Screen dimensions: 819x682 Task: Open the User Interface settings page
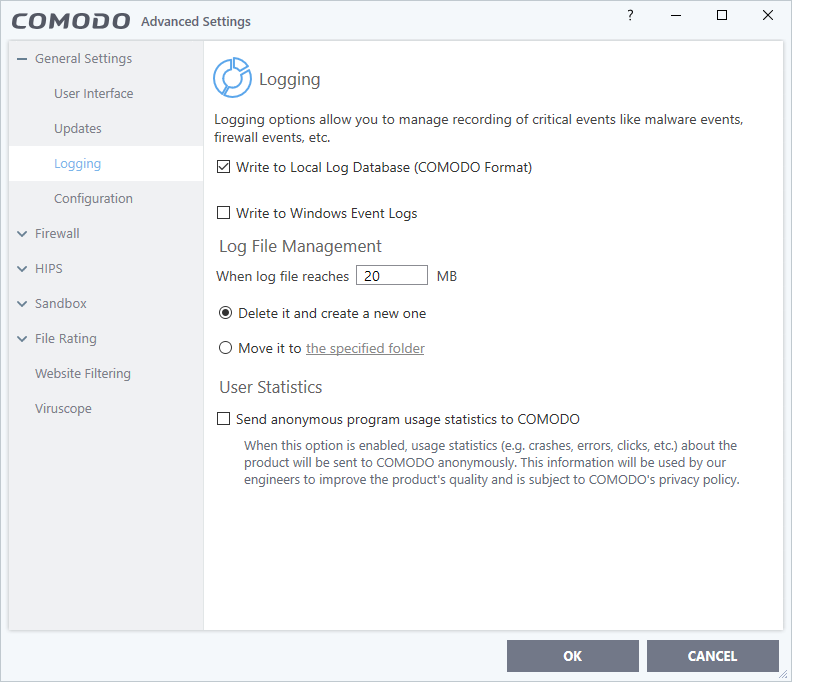(93, 94)
